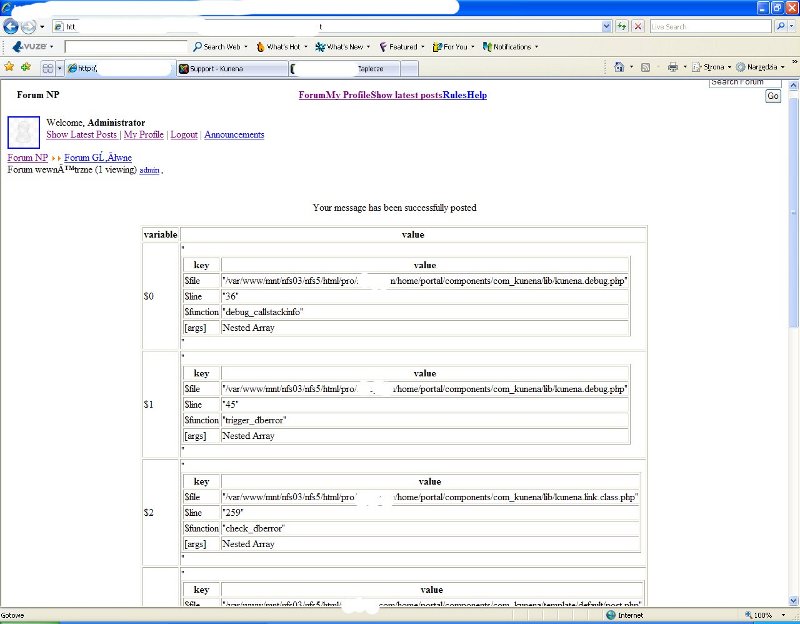Viewport: 800px width, 624px height.
Task: Expand the Featured toolbar menu
Action: click(401, 46)
